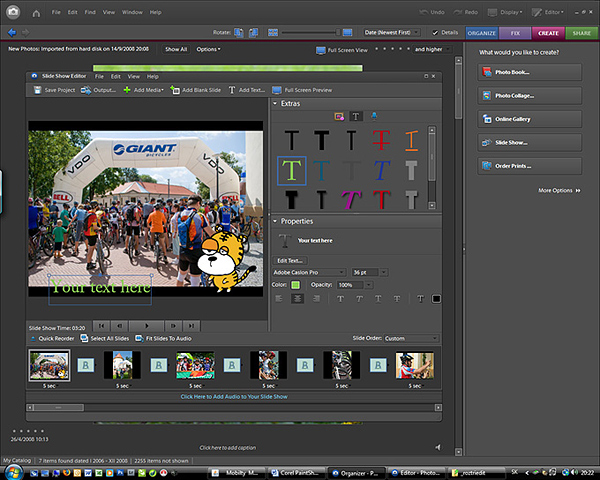Select the Narration microphone icon in Extras

[372, 116]
